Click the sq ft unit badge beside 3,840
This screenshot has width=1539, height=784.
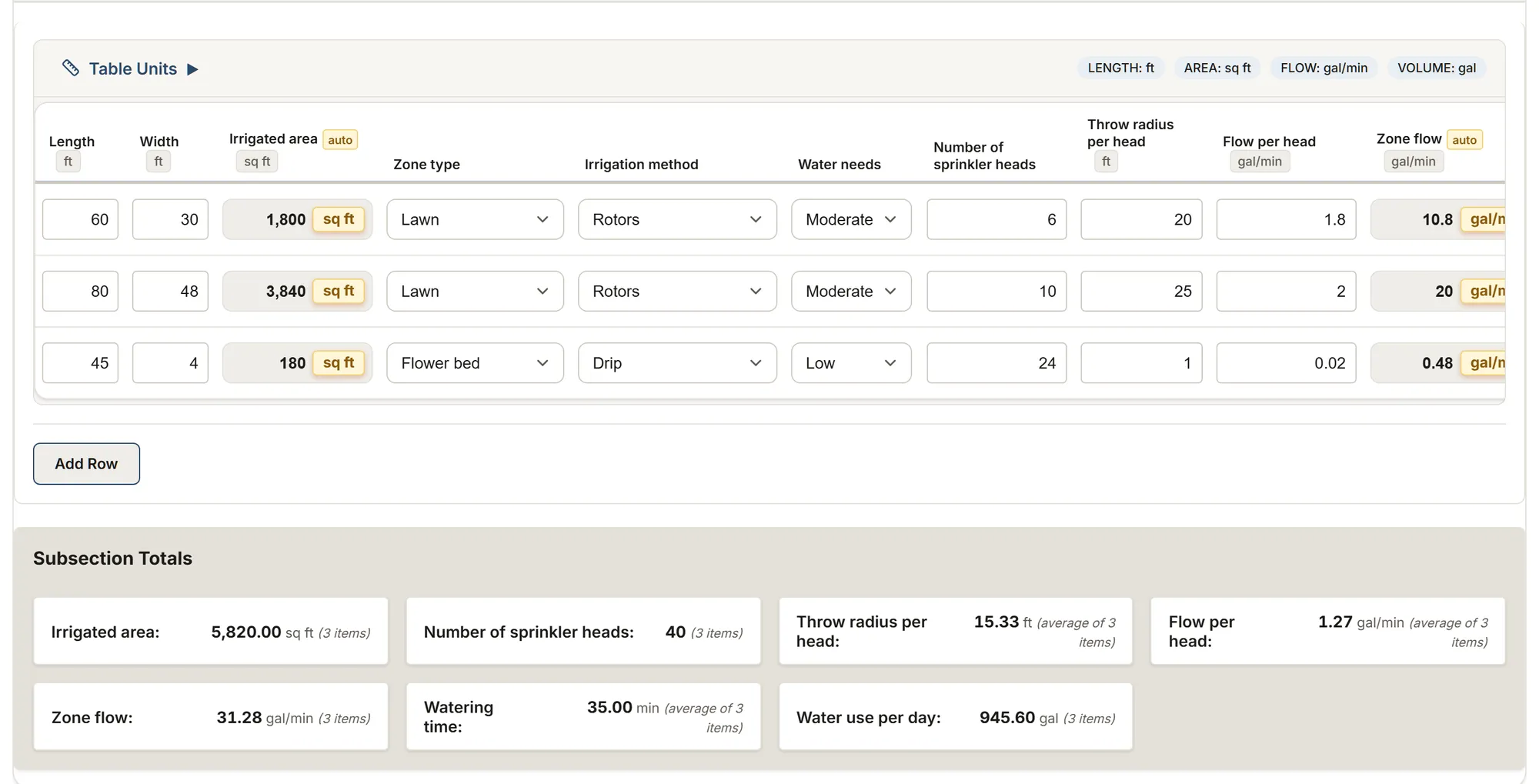click(x=339, y=291)
